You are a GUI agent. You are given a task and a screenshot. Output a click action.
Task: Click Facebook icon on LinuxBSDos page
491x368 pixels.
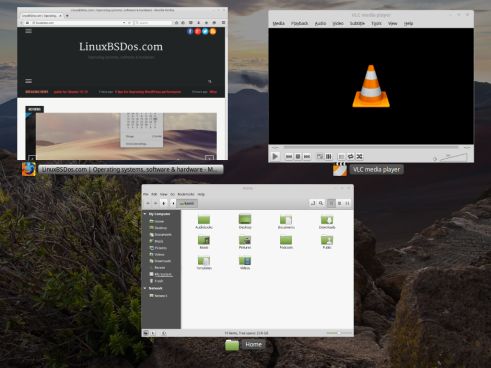[x=190, y=31]
